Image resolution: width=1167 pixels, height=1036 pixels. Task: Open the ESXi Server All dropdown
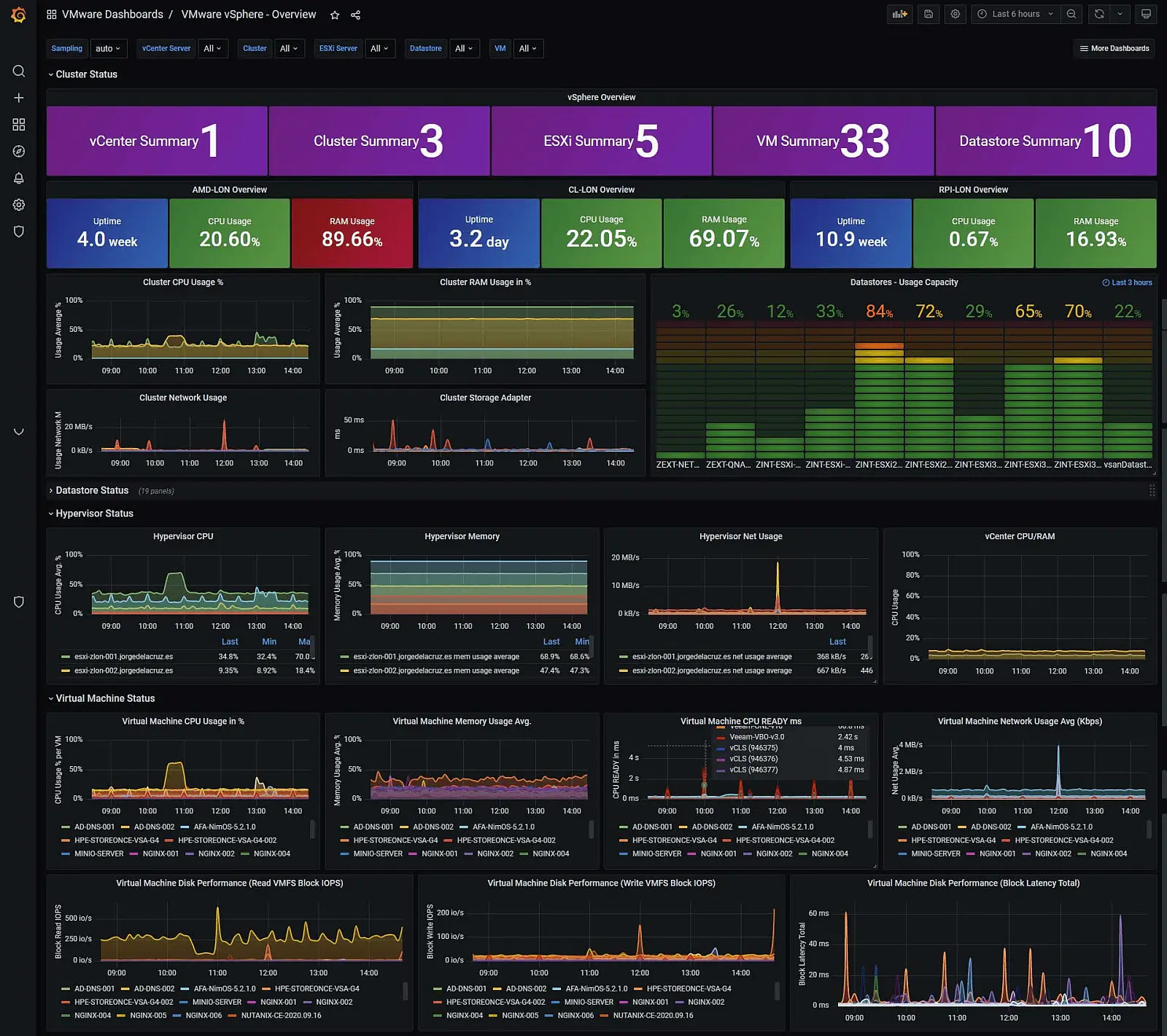[380, 49]
